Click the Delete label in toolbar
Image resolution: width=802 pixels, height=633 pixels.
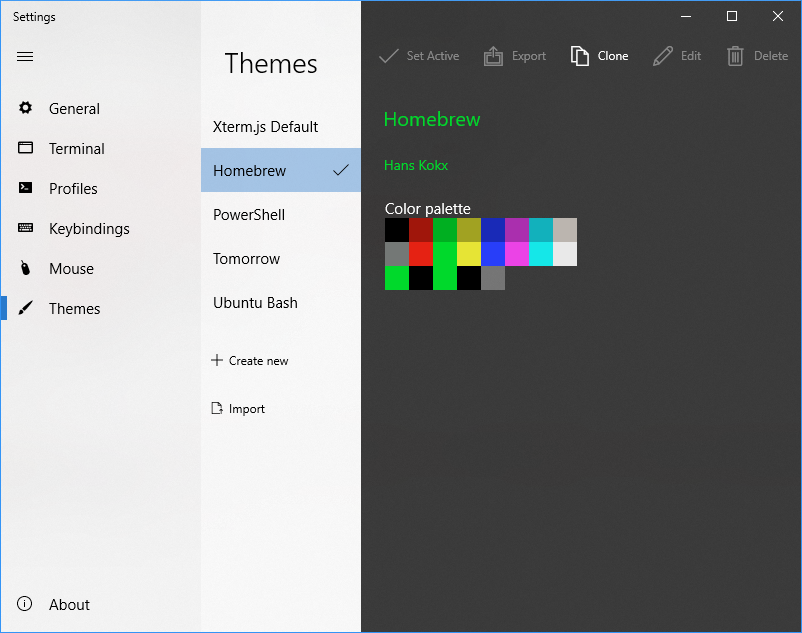(x=771, y=56)
